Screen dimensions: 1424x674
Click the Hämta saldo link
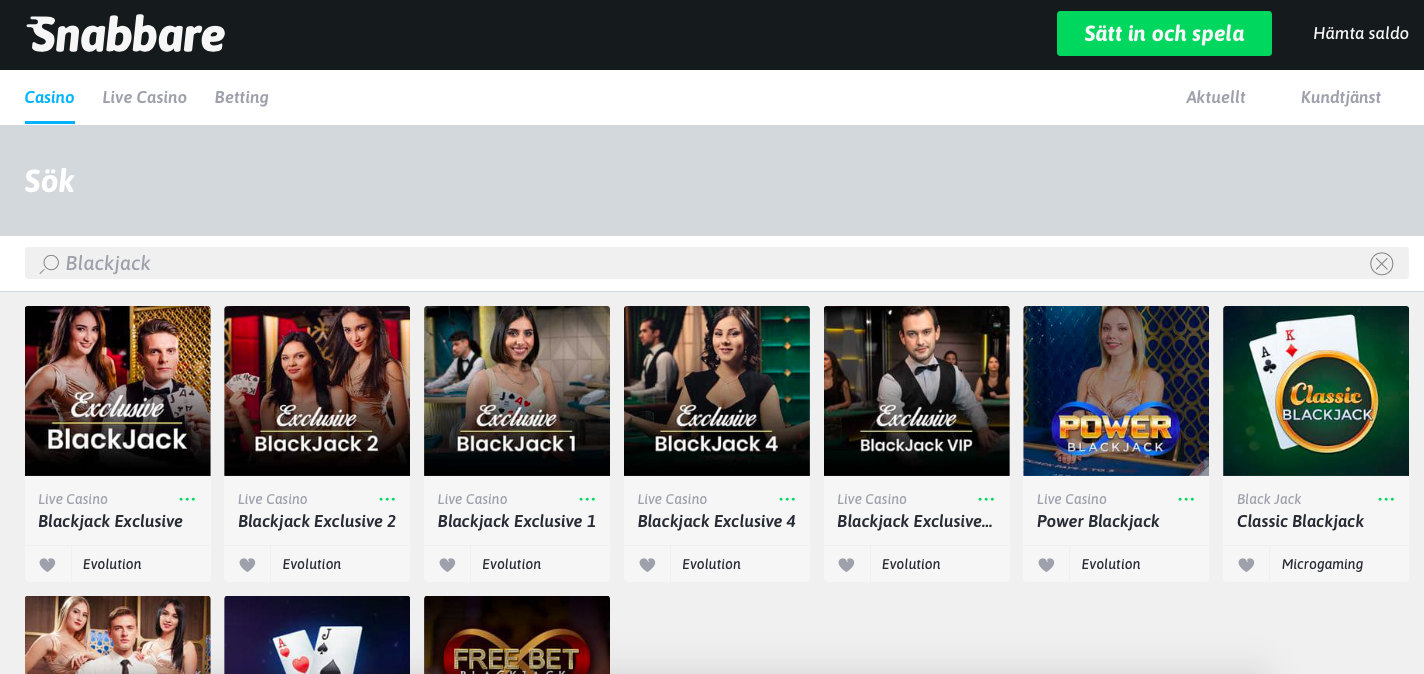tap(1360, 34)
